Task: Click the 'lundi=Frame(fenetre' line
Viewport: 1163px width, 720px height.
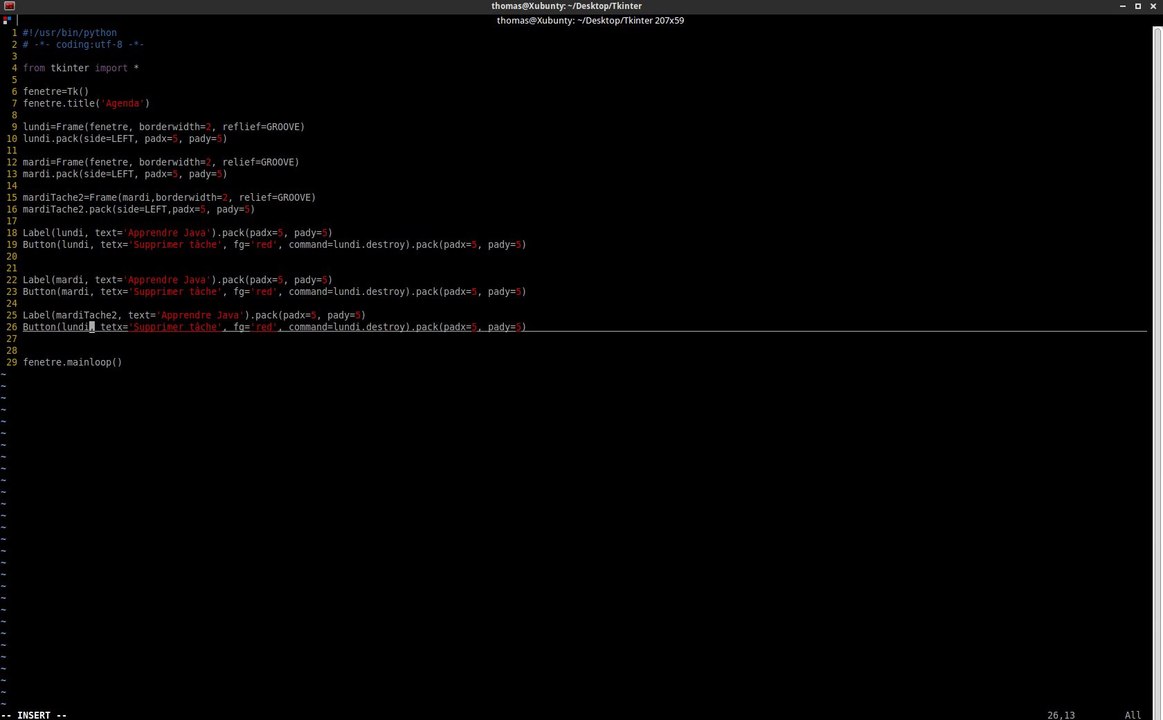Action: [x=163, y=127]
